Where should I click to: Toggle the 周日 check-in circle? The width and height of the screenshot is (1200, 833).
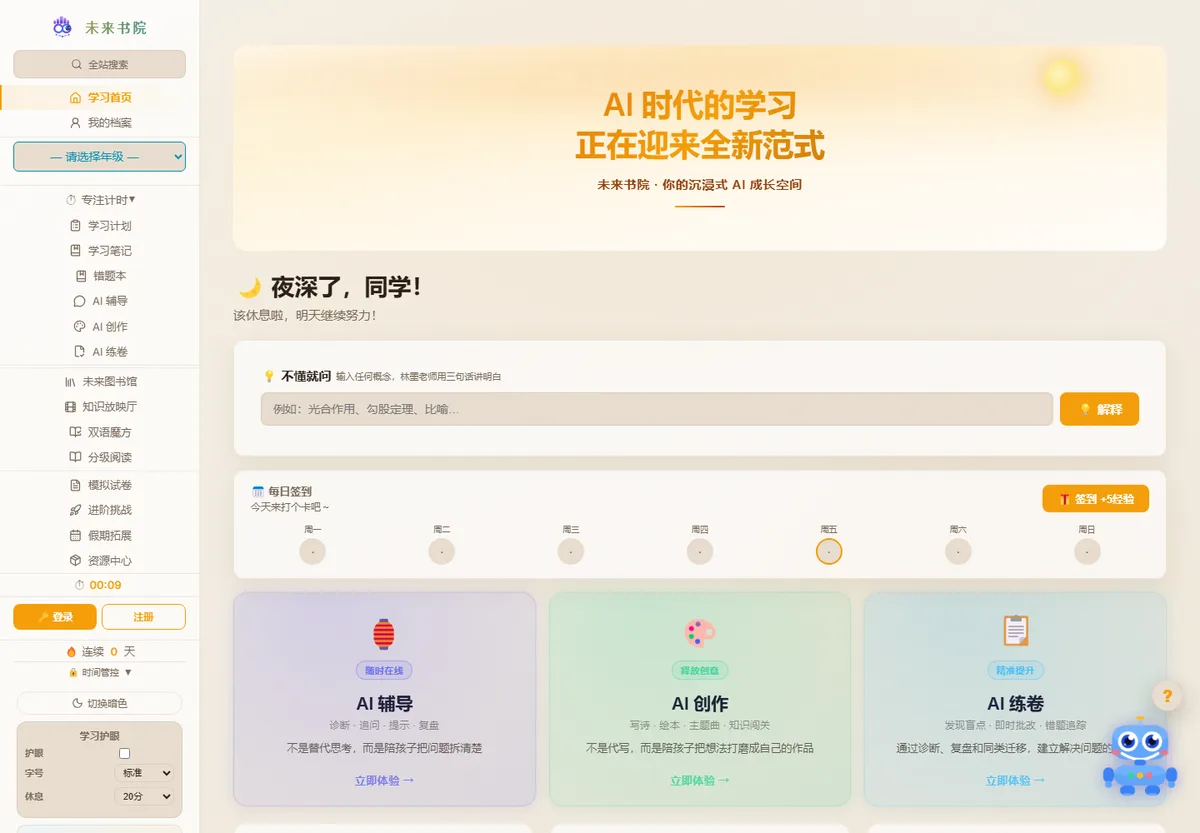[1087, 551]
